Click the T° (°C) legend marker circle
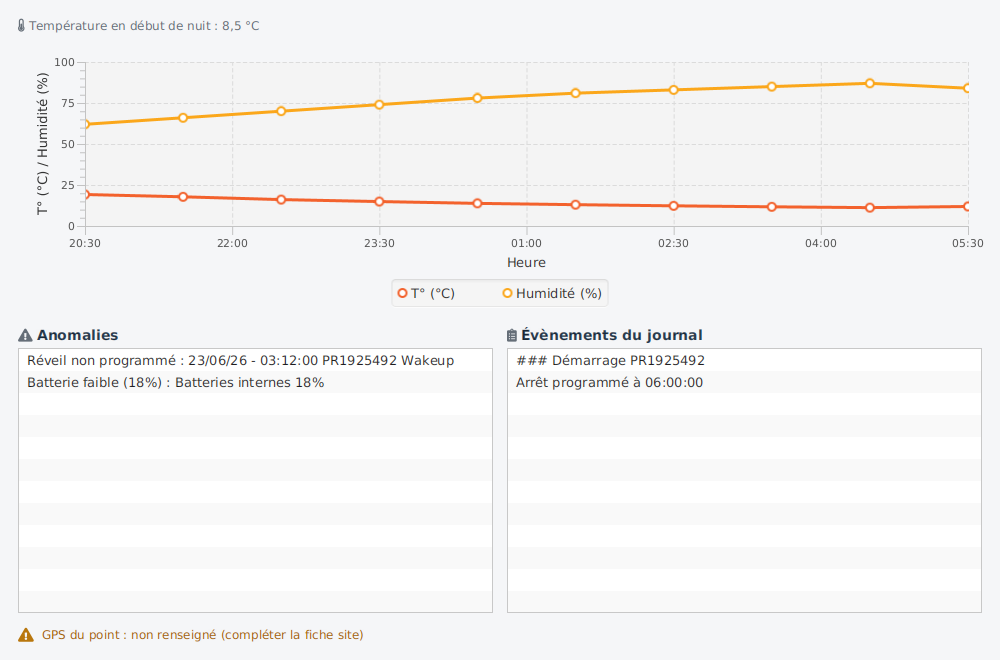The image size is (1000, 660). click(x=402, y=293)
